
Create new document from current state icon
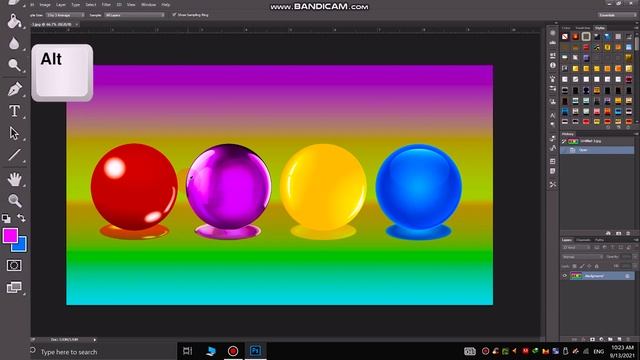point(608,233)
